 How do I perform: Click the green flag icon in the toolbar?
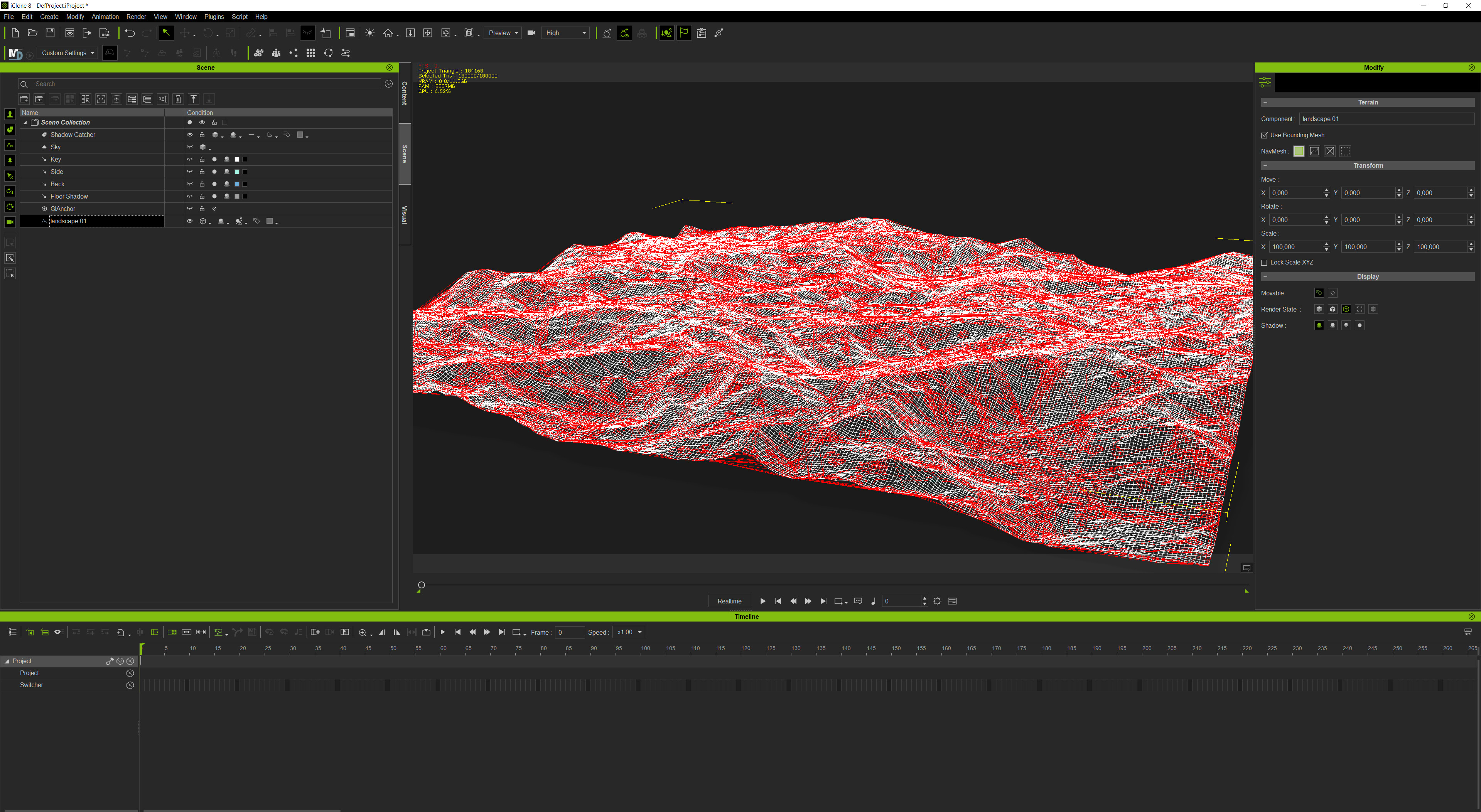pyautogui.click(x=684, y=33)
